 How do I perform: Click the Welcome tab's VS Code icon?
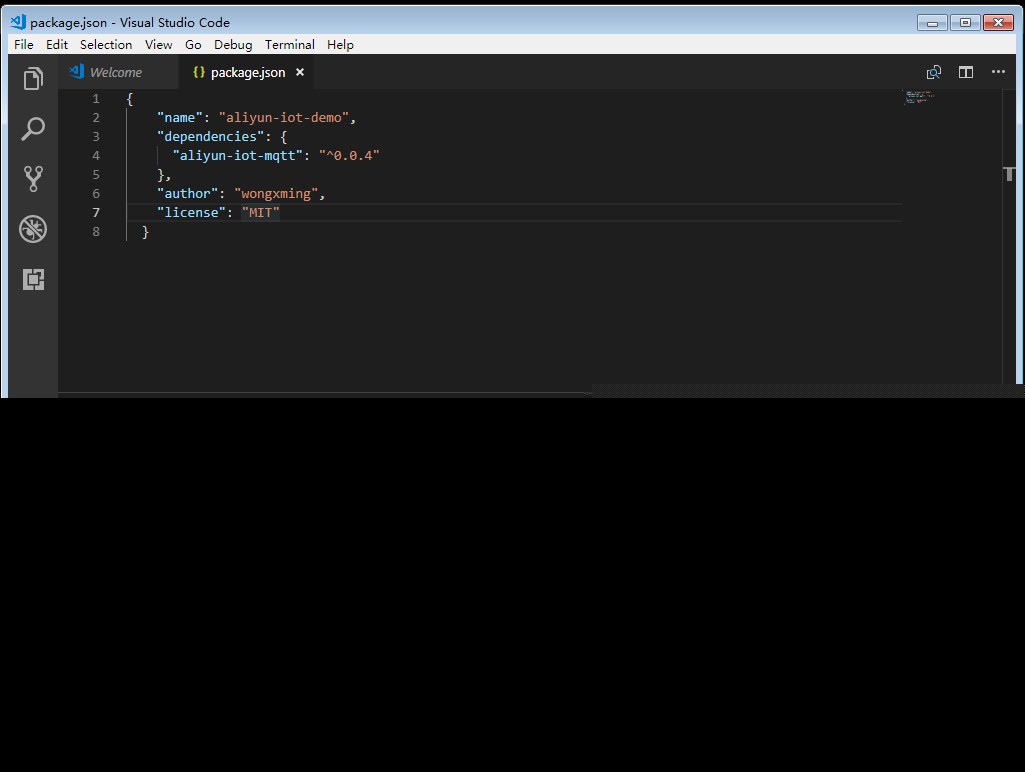click(x=76, y=71)
